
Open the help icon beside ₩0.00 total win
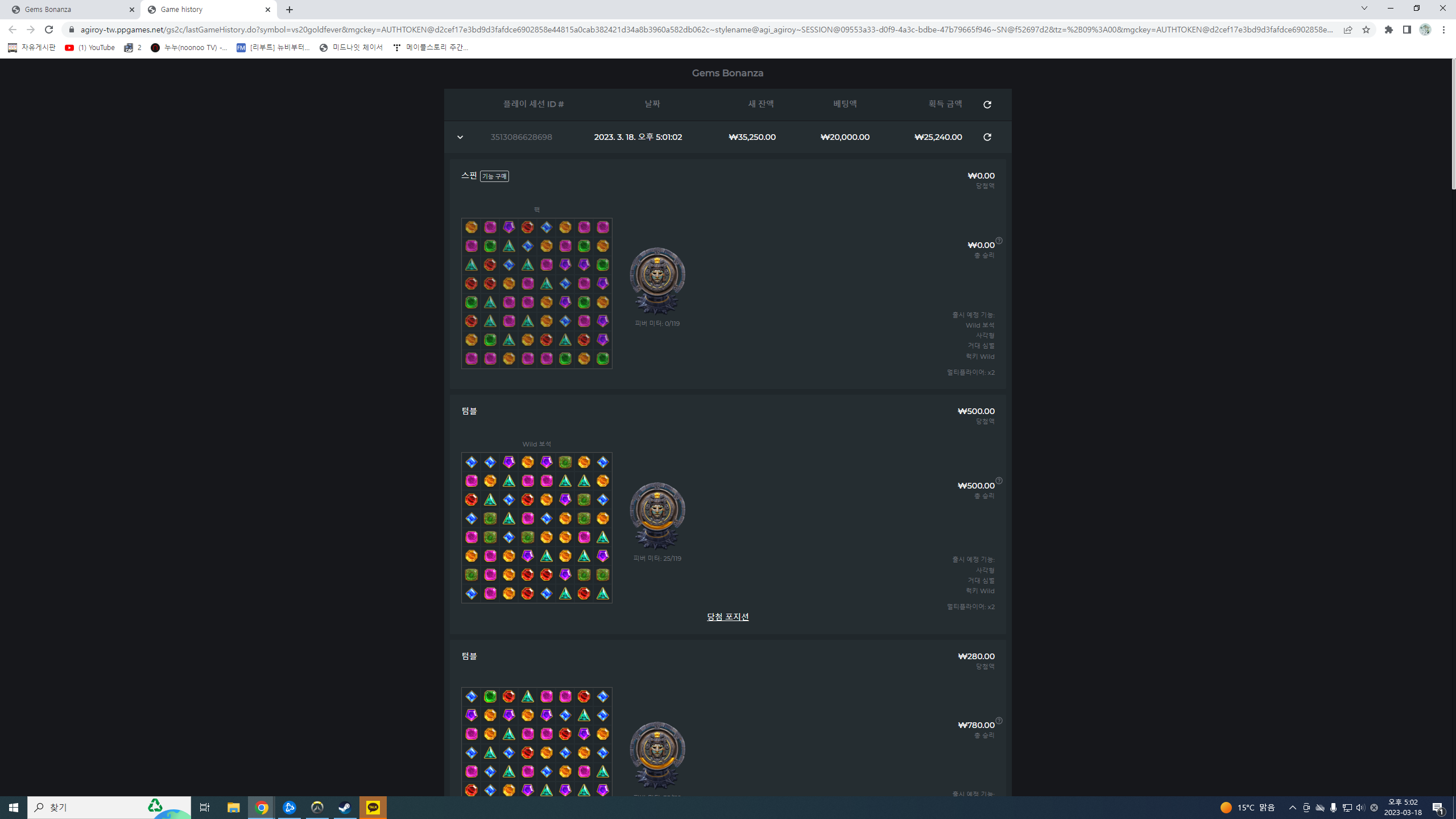click(x=999, y=241)
